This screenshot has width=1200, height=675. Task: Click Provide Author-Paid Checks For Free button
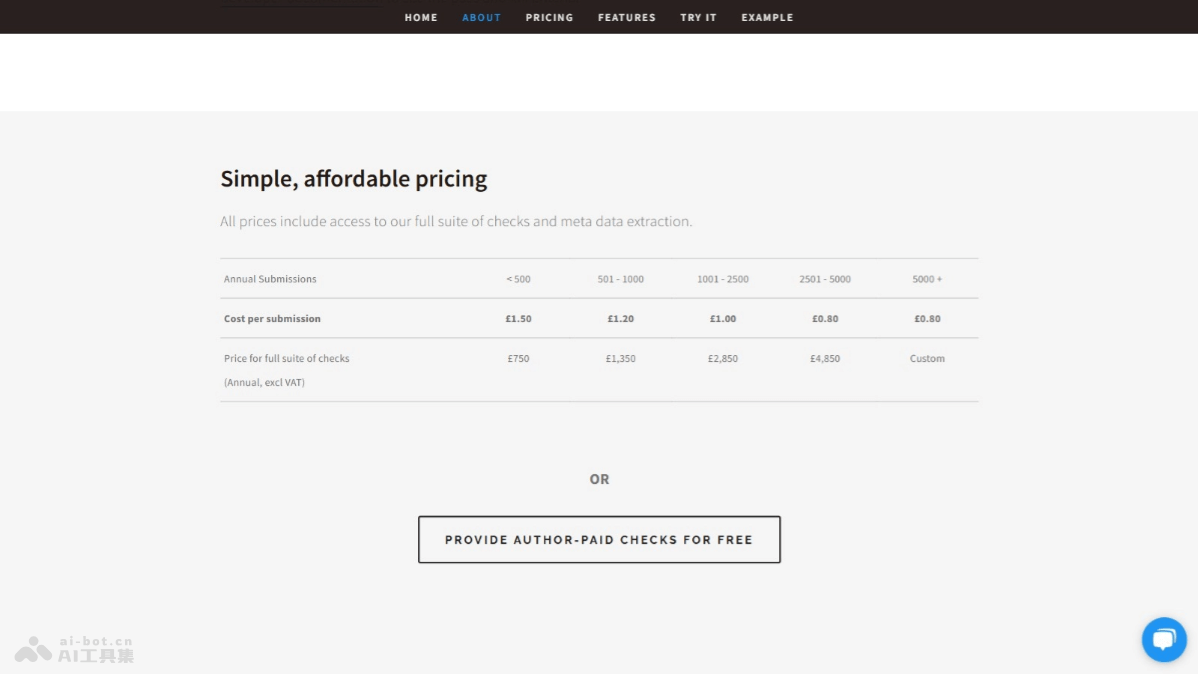[x=598, y=540]
